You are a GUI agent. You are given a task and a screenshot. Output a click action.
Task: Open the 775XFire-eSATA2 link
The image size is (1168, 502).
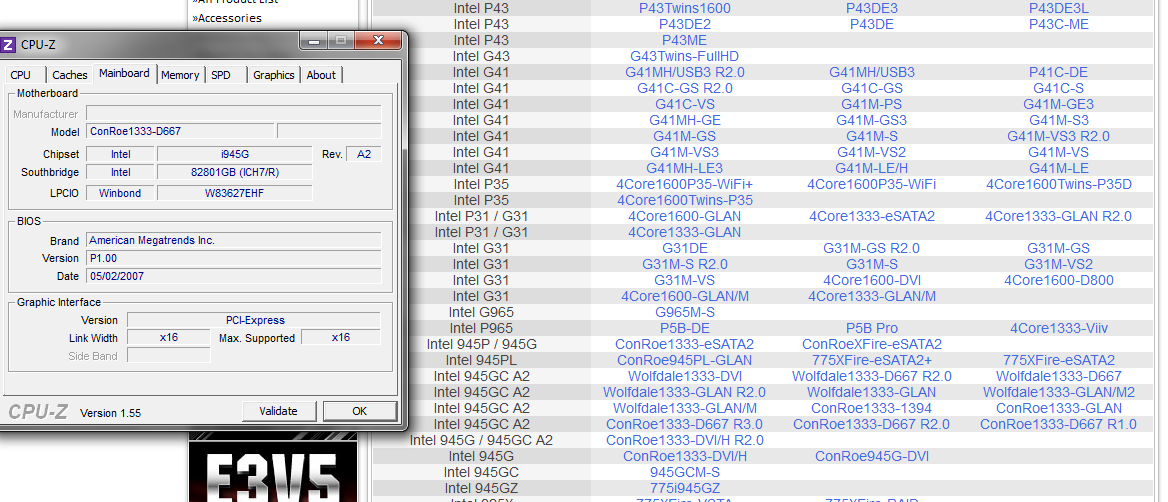1058,360
